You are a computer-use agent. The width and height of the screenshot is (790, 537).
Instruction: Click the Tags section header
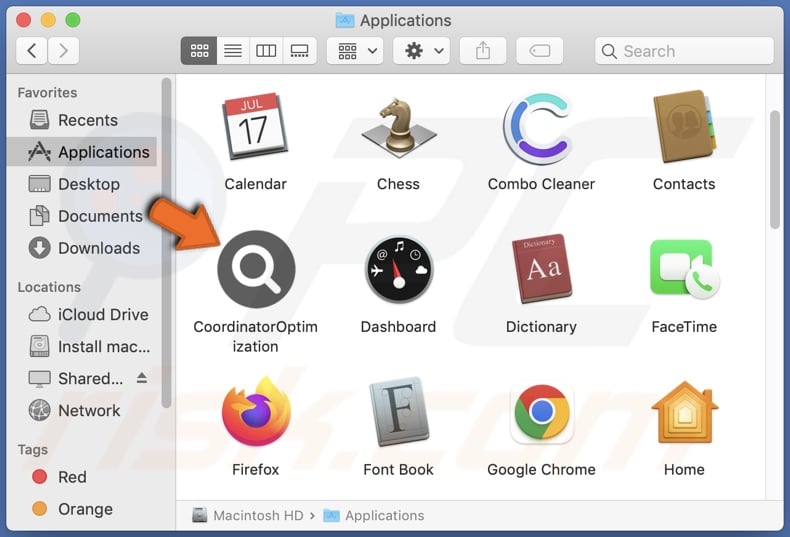[33, 449]
